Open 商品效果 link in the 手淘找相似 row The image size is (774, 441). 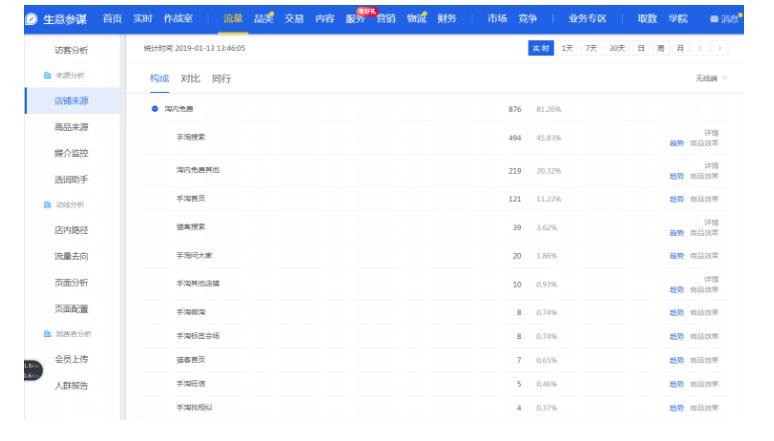[x=704, y=408]
